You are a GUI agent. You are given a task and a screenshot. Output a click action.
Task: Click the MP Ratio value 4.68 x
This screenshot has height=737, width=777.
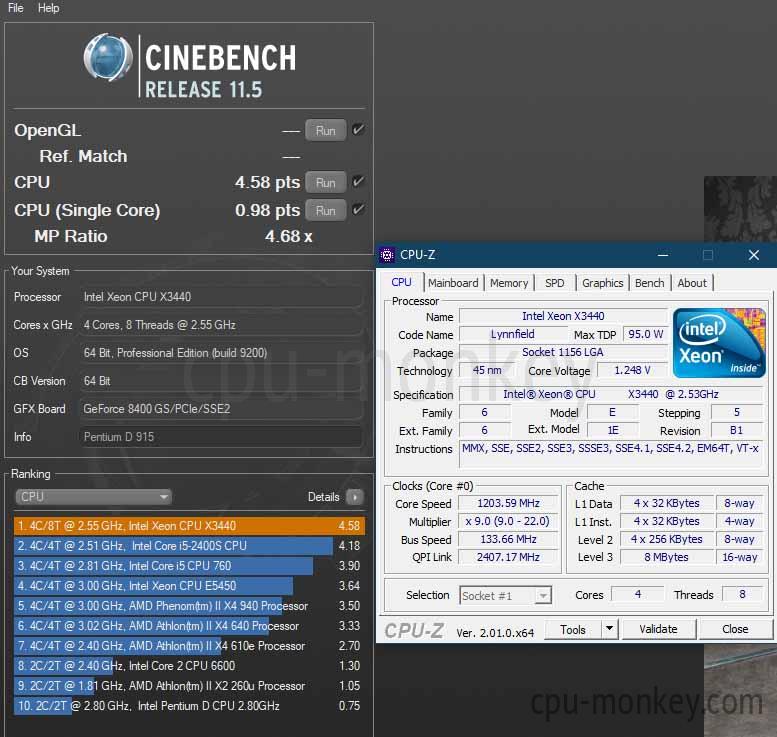click(x=288, y=236)
